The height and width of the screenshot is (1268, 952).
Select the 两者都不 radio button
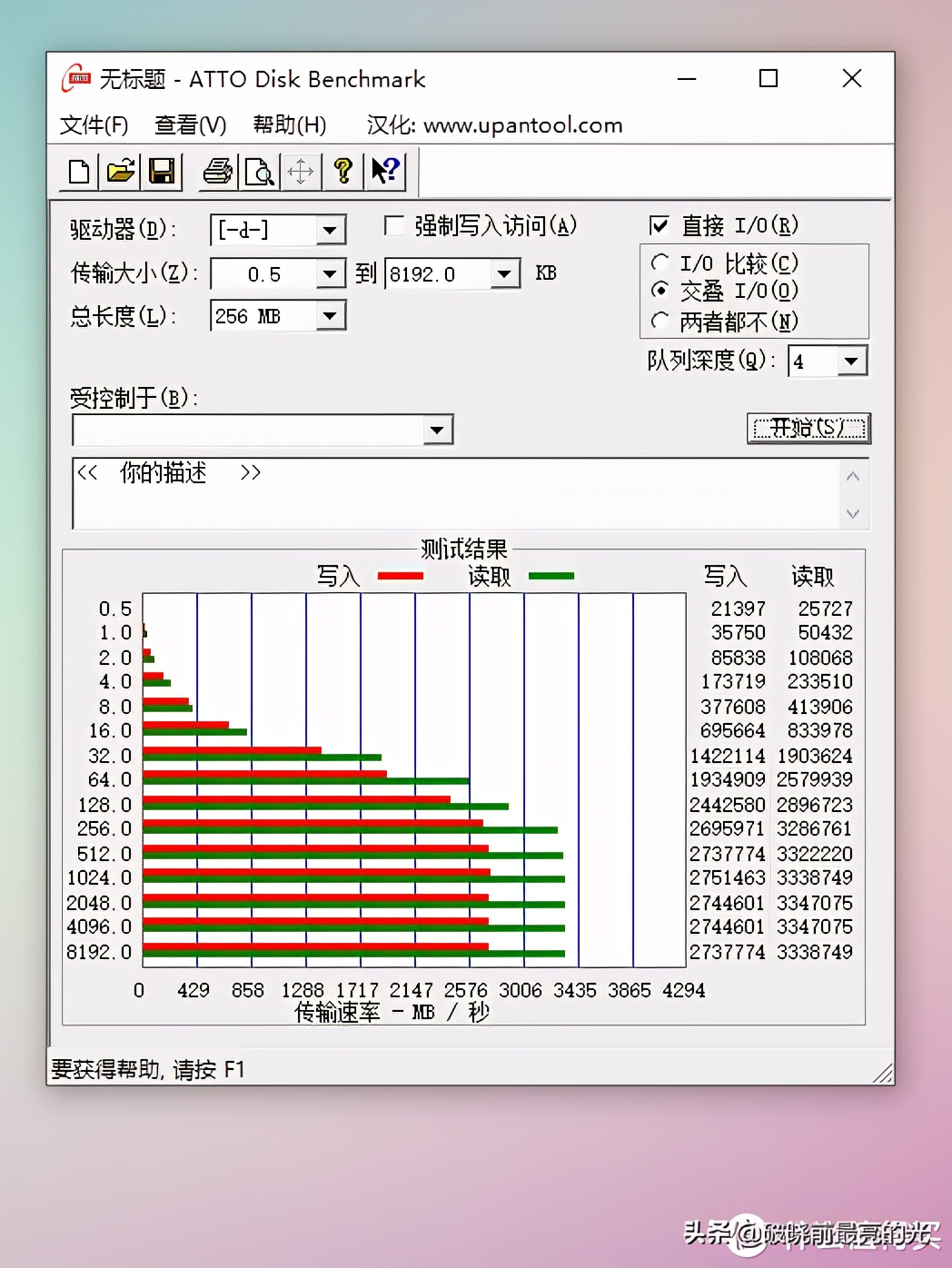coord(660,322)
